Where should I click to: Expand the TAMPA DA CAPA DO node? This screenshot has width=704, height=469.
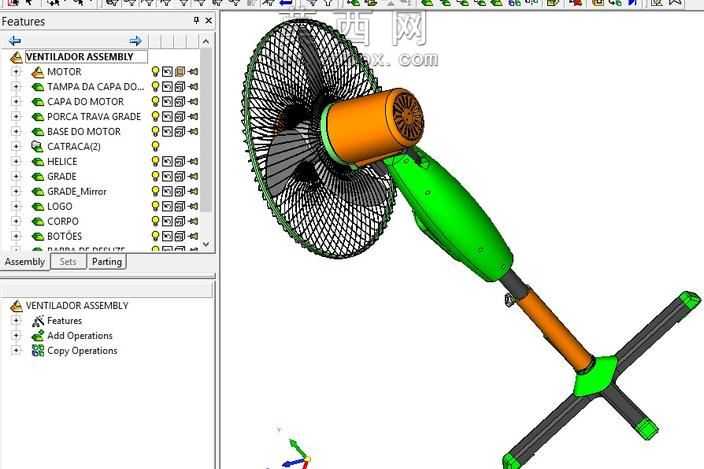tap(16, 87)
